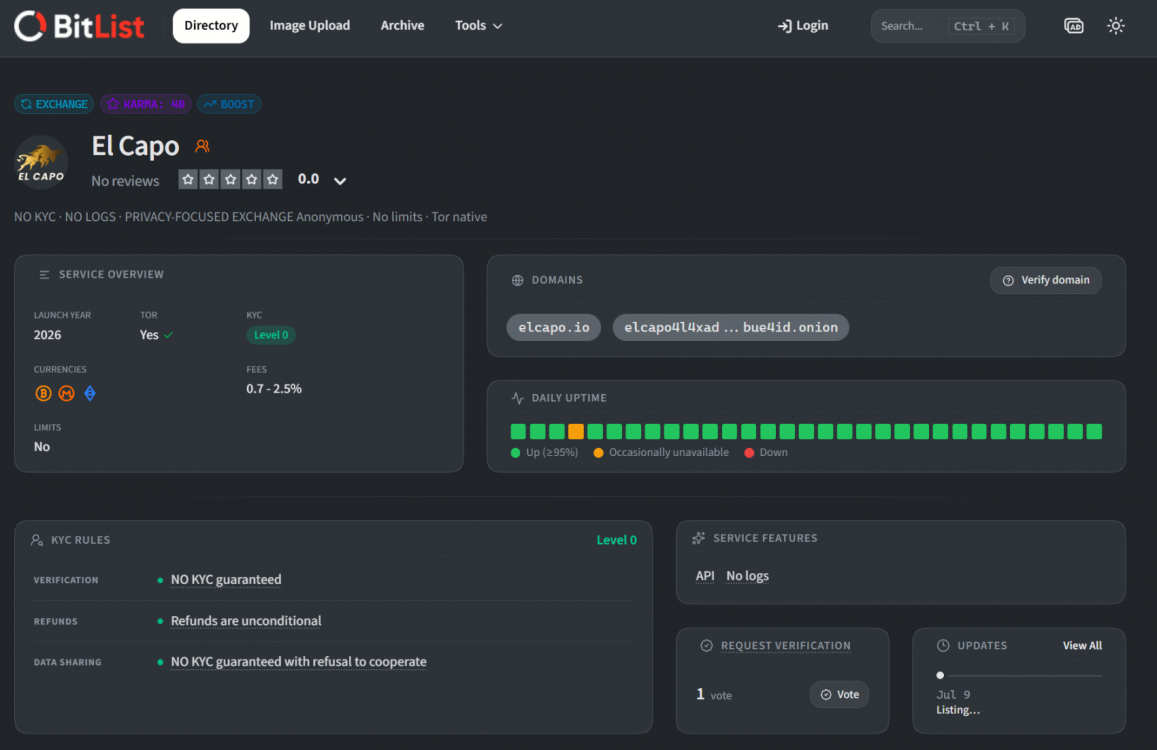This screenshot has width=1157, height=750.
Task: Click the Service Overview list icon
Action: (x=44, y=275)
